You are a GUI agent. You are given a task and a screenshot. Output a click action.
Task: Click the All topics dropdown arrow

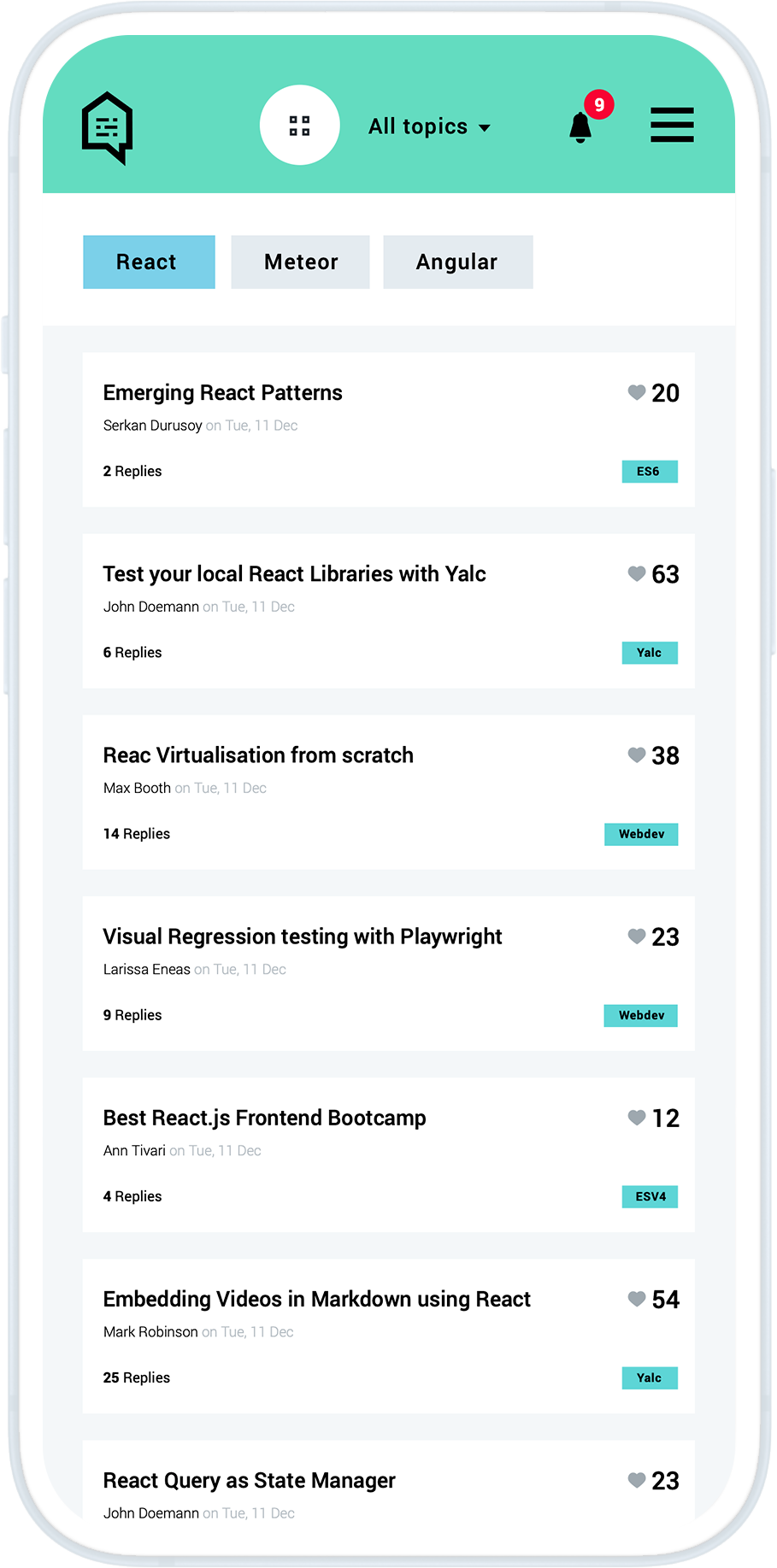click(485, 128)
